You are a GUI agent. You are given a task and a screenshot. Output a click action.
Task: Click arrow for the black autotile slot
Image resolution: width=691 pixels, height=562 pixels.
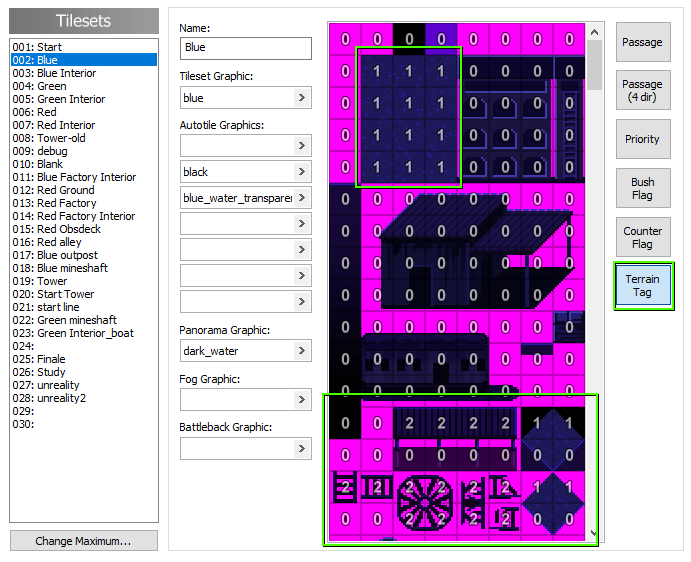[x=301, y=172]
